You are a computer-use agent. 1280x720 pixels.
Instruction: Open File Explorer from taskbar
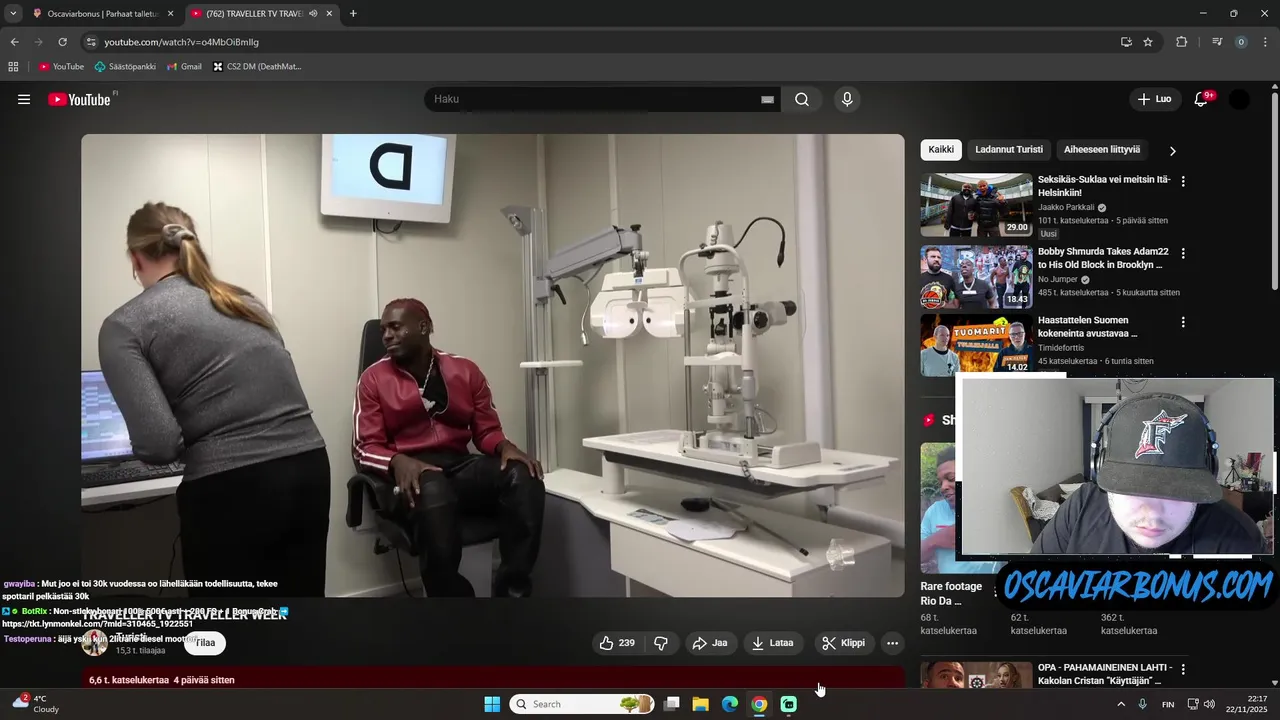701,704
